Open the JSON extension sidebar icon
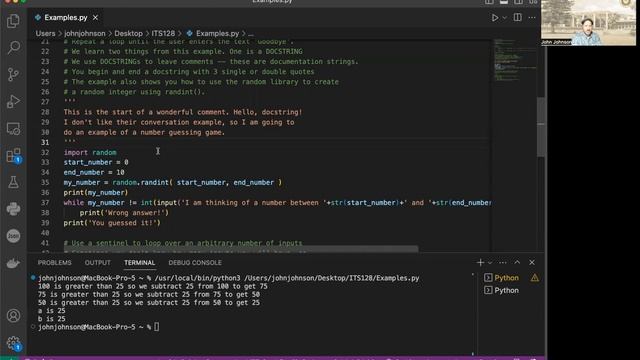 click(13, 236)
